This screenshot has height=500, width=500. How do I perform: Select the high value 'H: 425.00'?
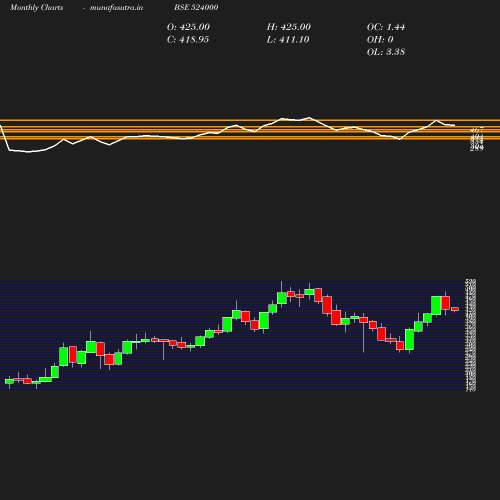(x=289, y=27)
